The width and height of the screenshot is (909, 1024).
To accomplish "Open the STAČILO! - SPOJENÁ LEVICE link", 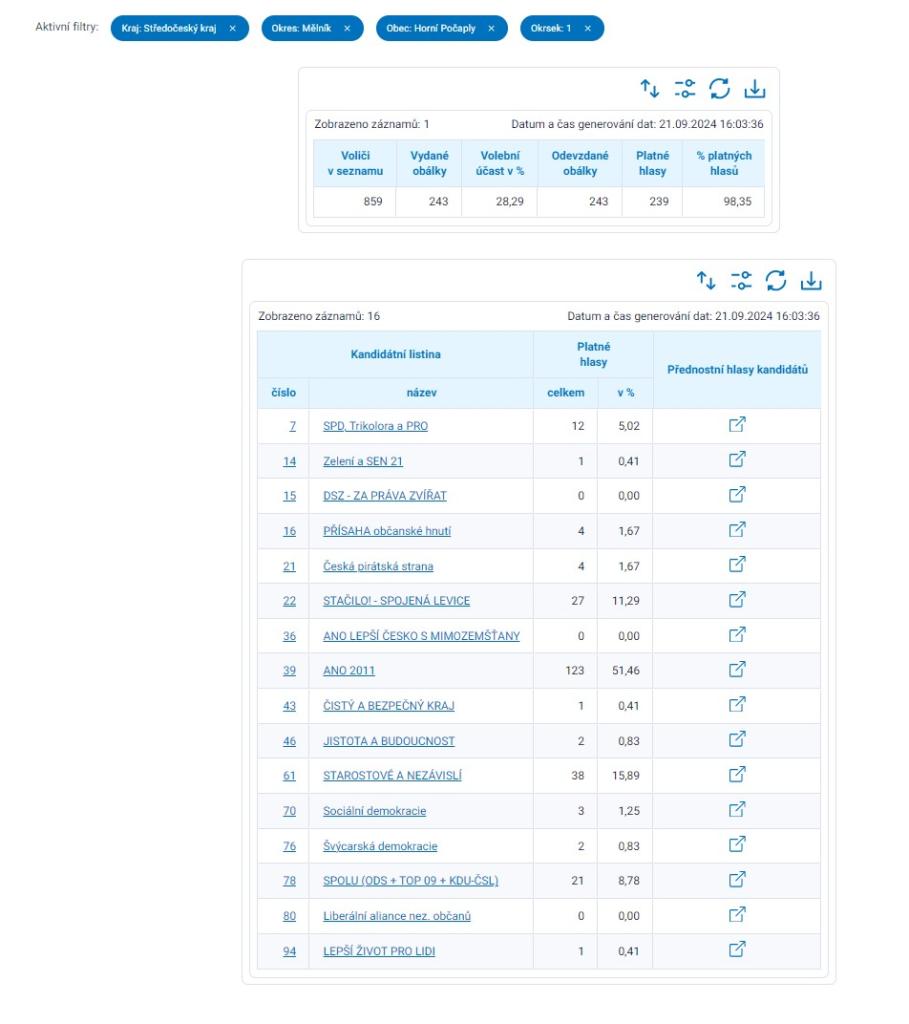I will point(396,601).
